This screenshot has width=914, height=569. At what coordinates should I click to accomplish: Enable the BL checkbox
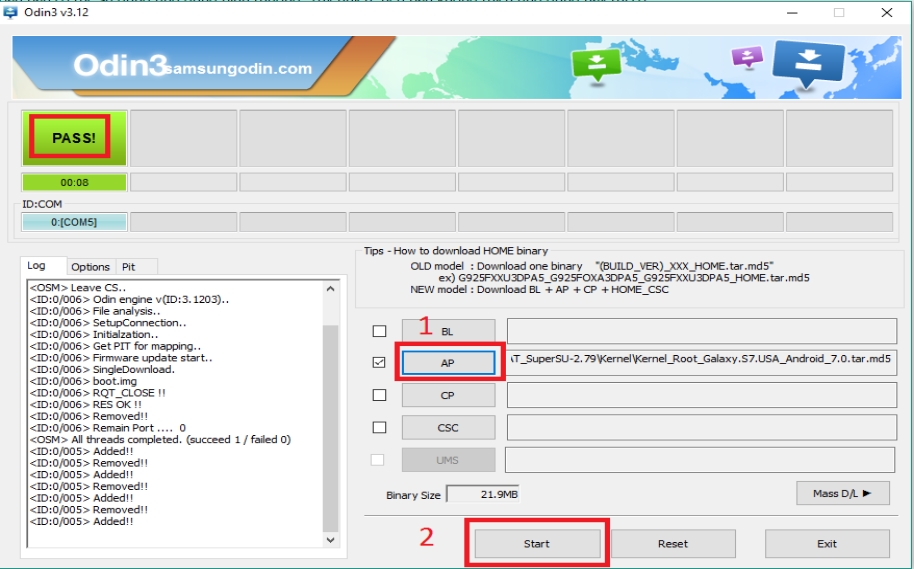click(379, 331)
